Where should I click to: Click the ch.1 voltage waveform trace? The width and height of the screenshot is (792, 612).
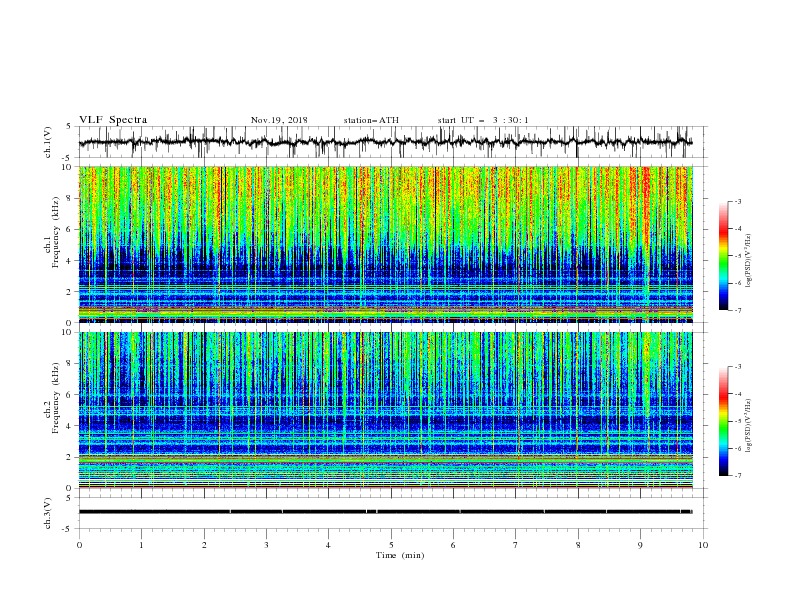tap(386, 142)
